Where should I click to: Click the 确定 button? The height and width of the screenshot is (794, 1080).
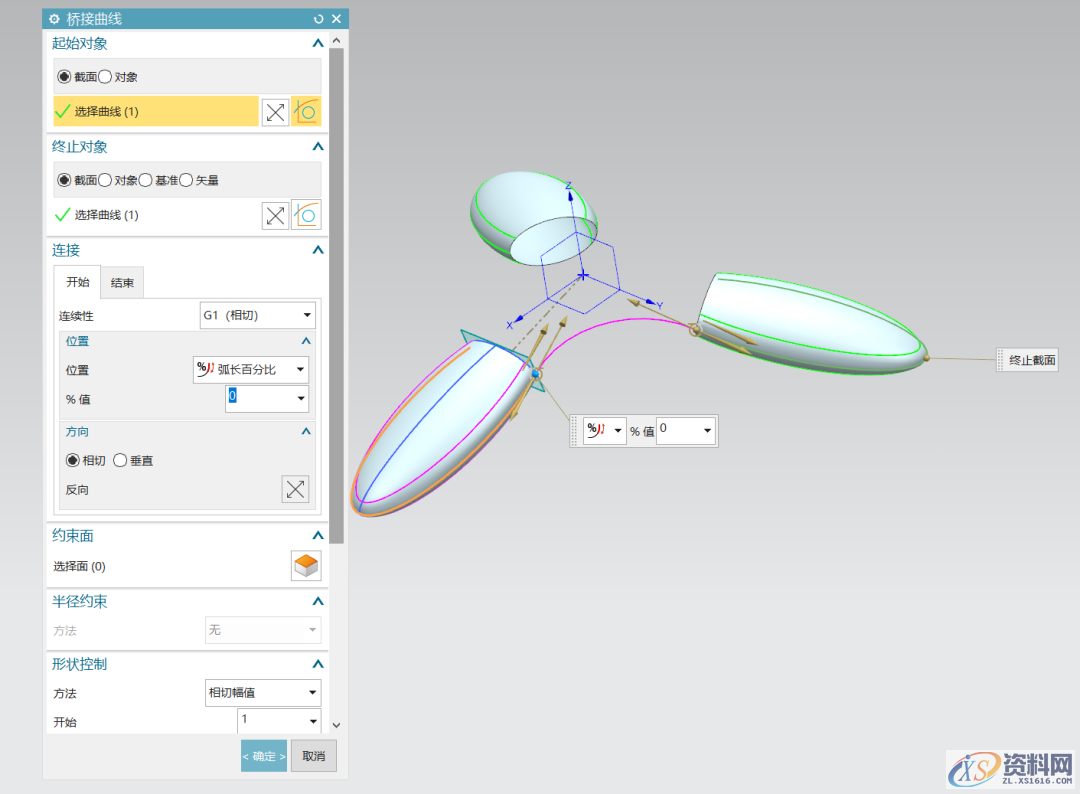click(x=264, y=756)
